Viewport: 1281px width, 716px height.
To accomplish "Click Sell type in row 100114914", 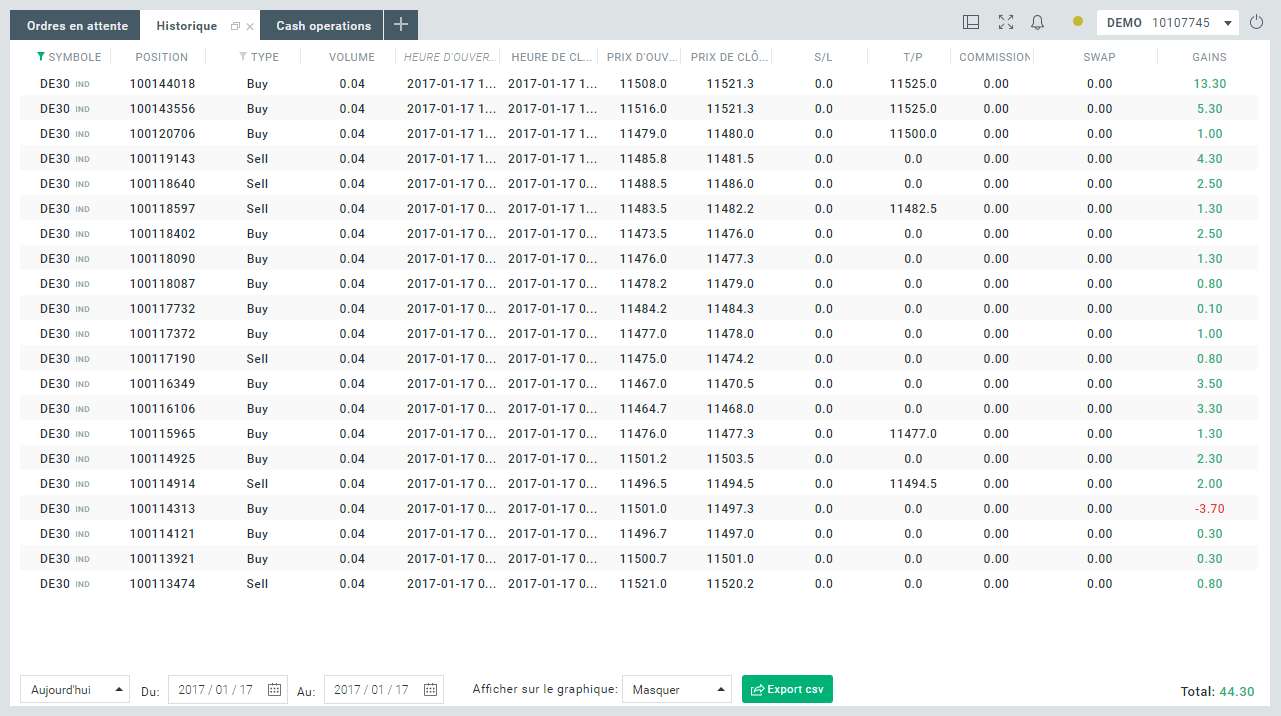I will coord(257,484).
